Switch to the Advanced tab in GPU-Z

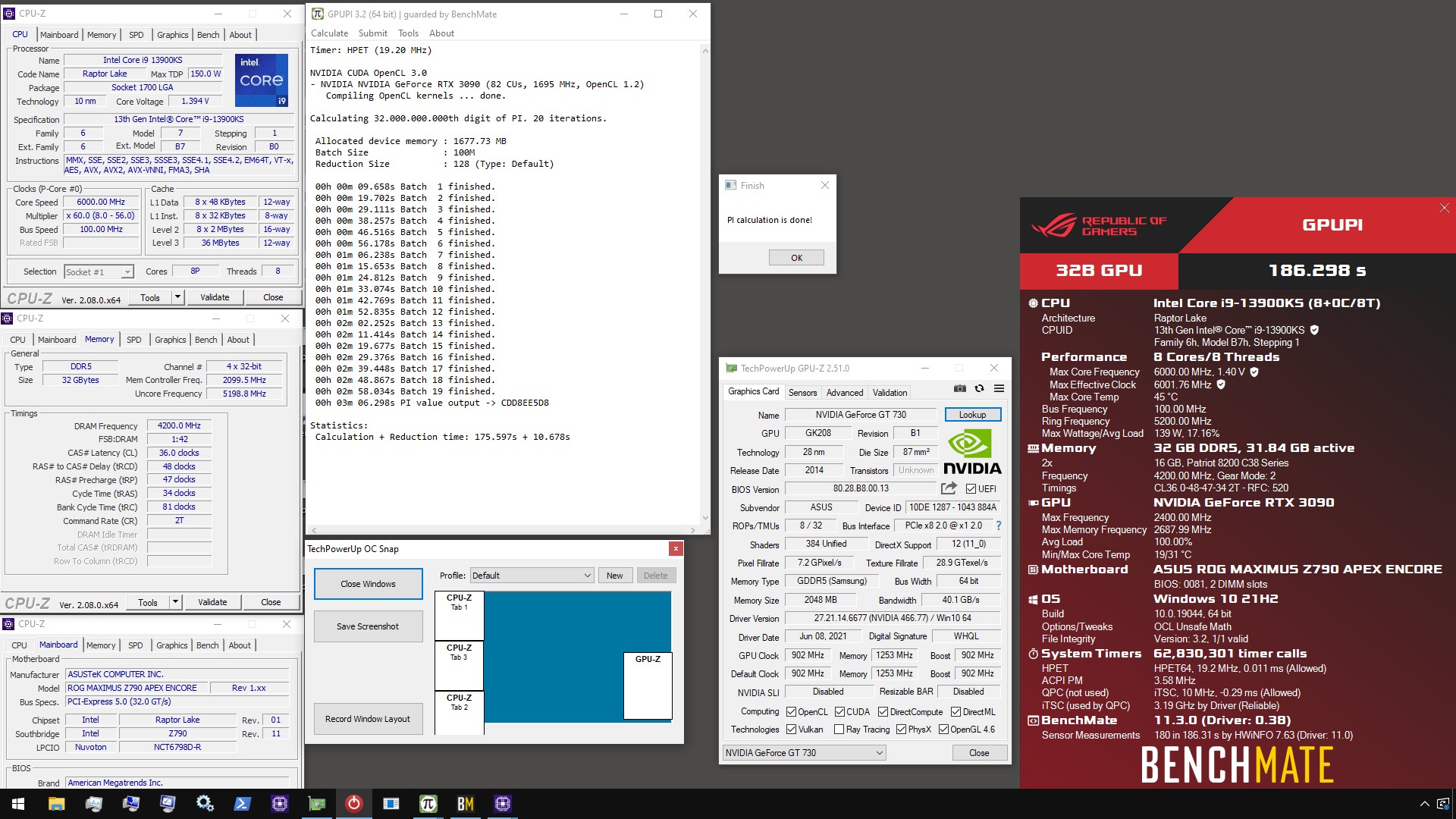(x=844, y=392)
